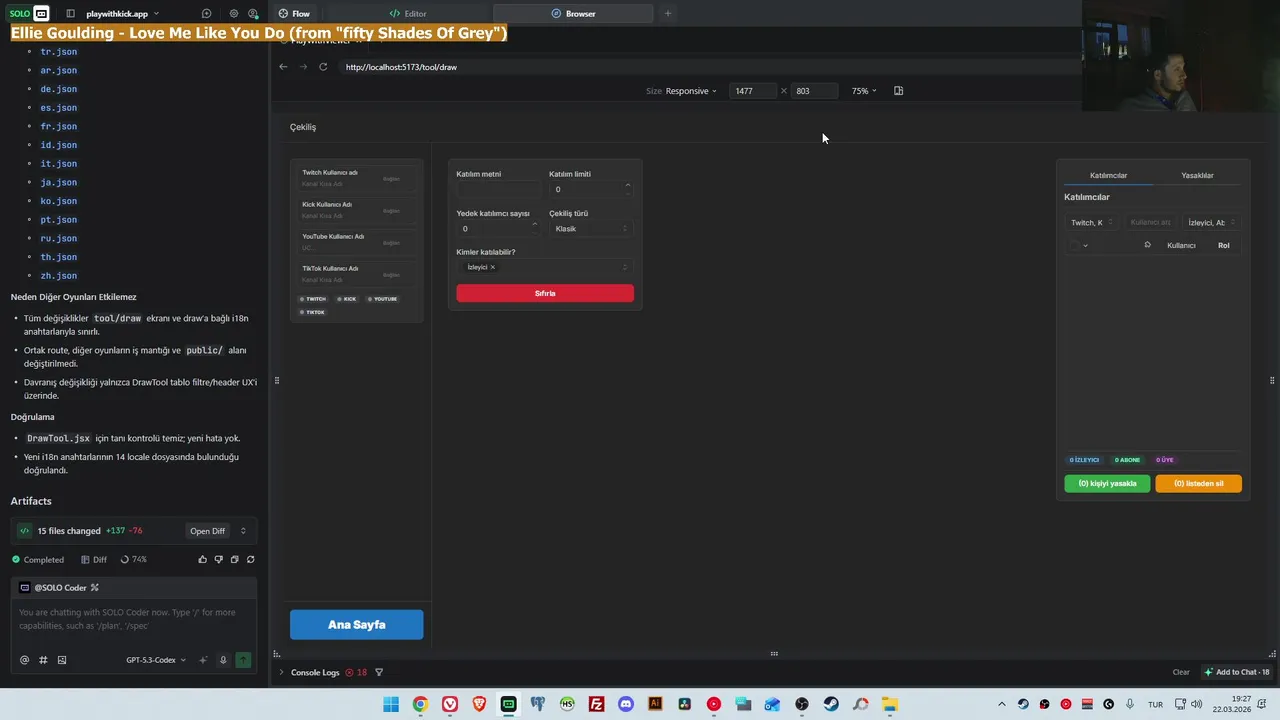Viewport: 1280px width, 720px height.
Task: Click the thumbs down feedback icon
Action: (219, 560)
